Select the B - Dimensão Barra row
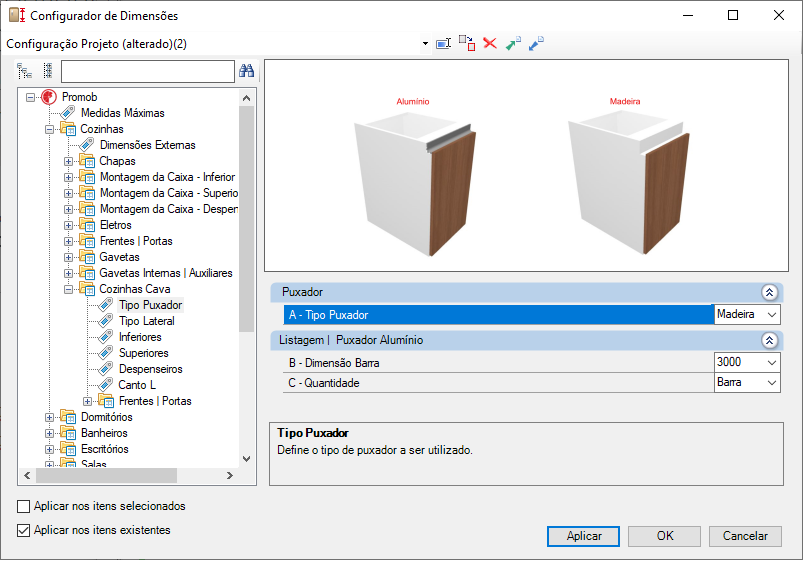 [x=498, y=363]
